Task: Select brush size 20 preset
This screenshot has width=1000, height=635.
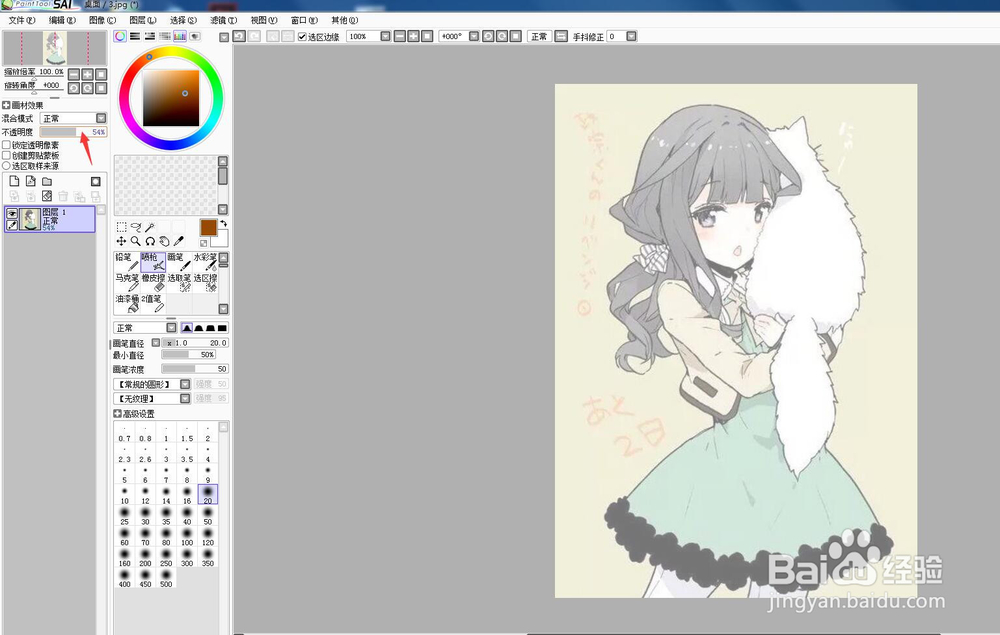Action: click(x=208, y=495)
